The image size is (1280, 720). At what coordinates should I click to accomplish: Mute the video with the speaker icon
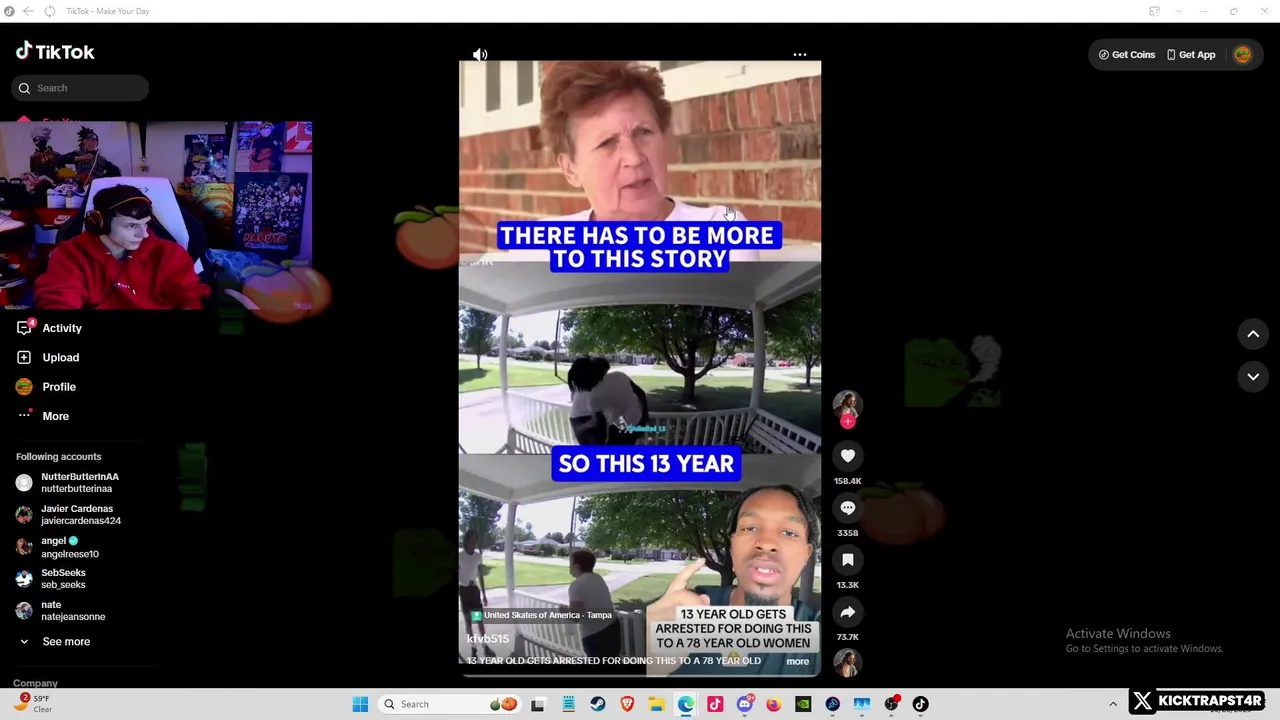pyautogui.click(x=480, y=55)
